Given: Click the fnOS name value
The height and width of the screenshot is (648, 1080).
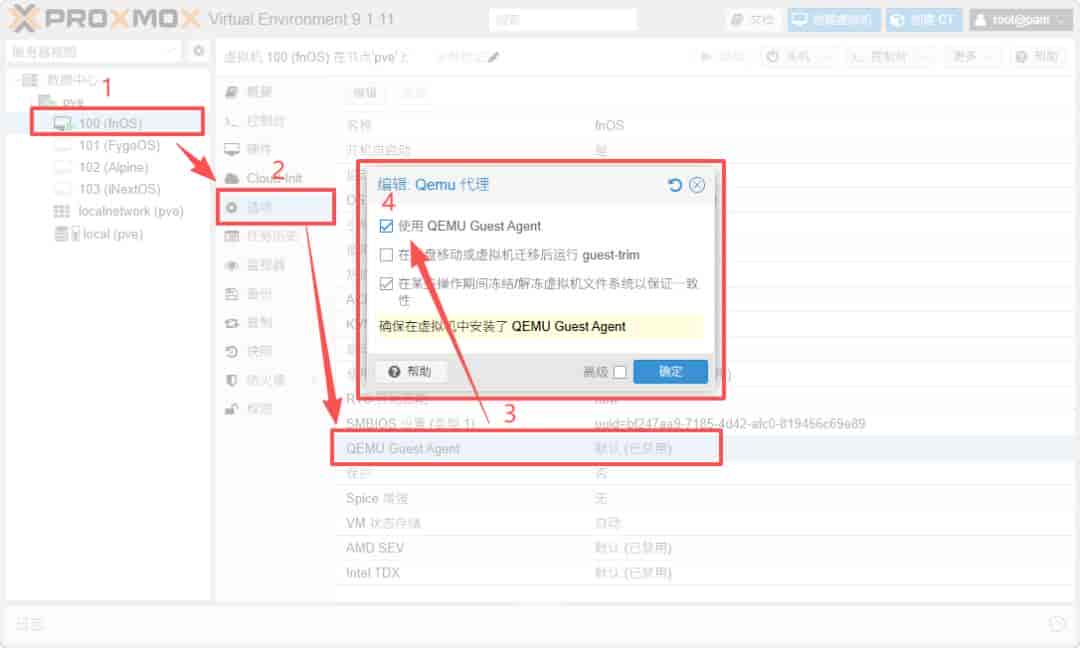Looking at the screenshot, I should [x=609, y=125].
